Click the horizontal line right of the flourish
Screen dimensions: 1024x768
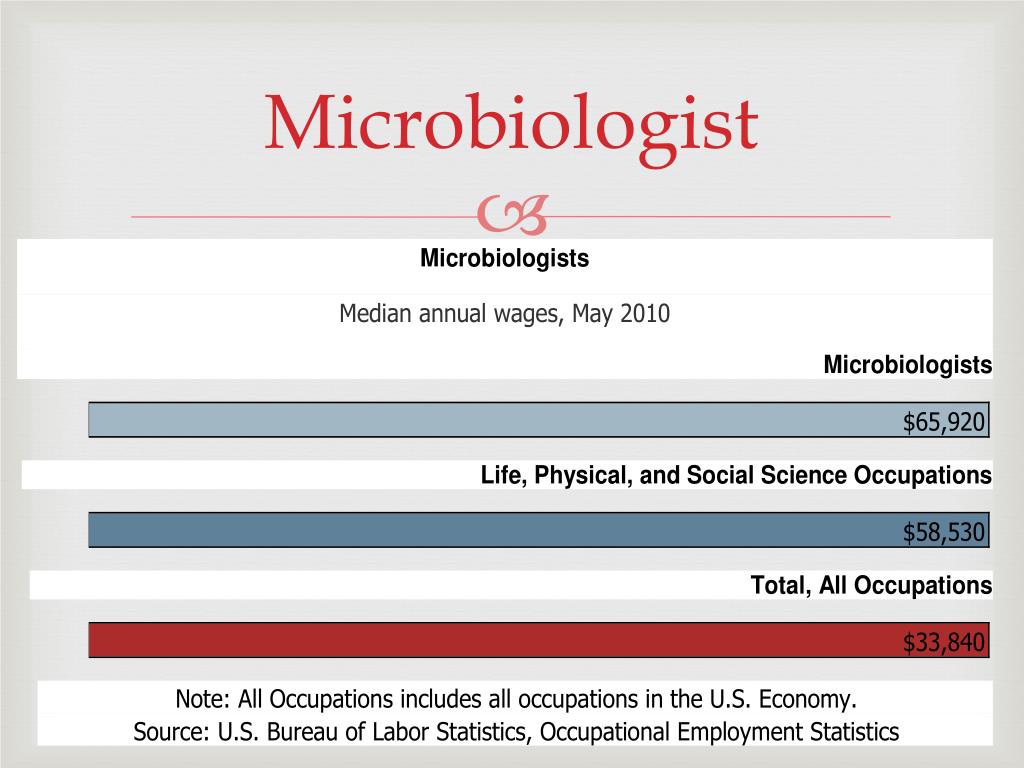(x=719, y=217)
